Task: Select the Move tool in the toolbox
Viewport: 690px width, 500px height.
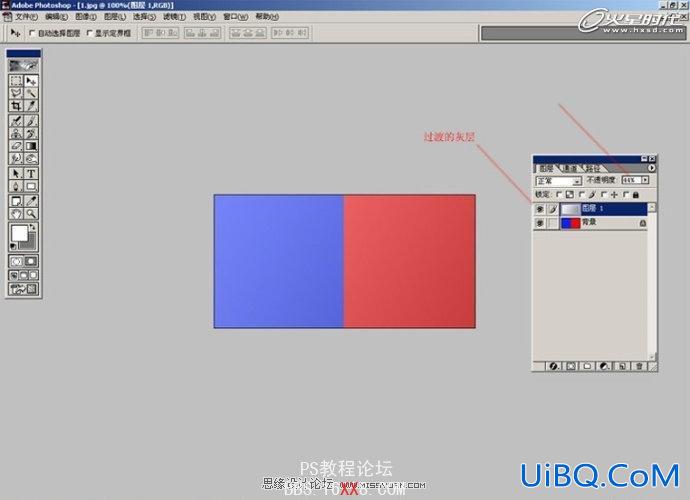Action: coord(31,81)
